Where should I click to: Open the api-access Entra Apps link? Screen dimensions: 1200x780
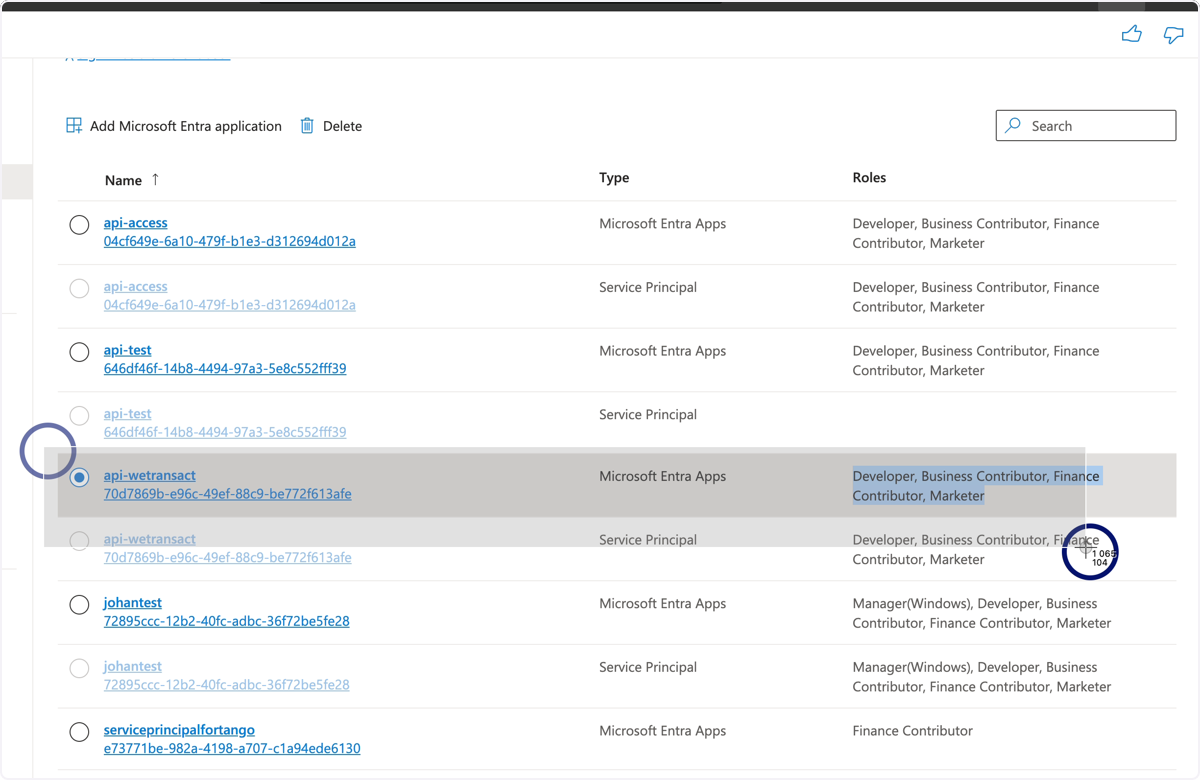[x=136, y=223]
